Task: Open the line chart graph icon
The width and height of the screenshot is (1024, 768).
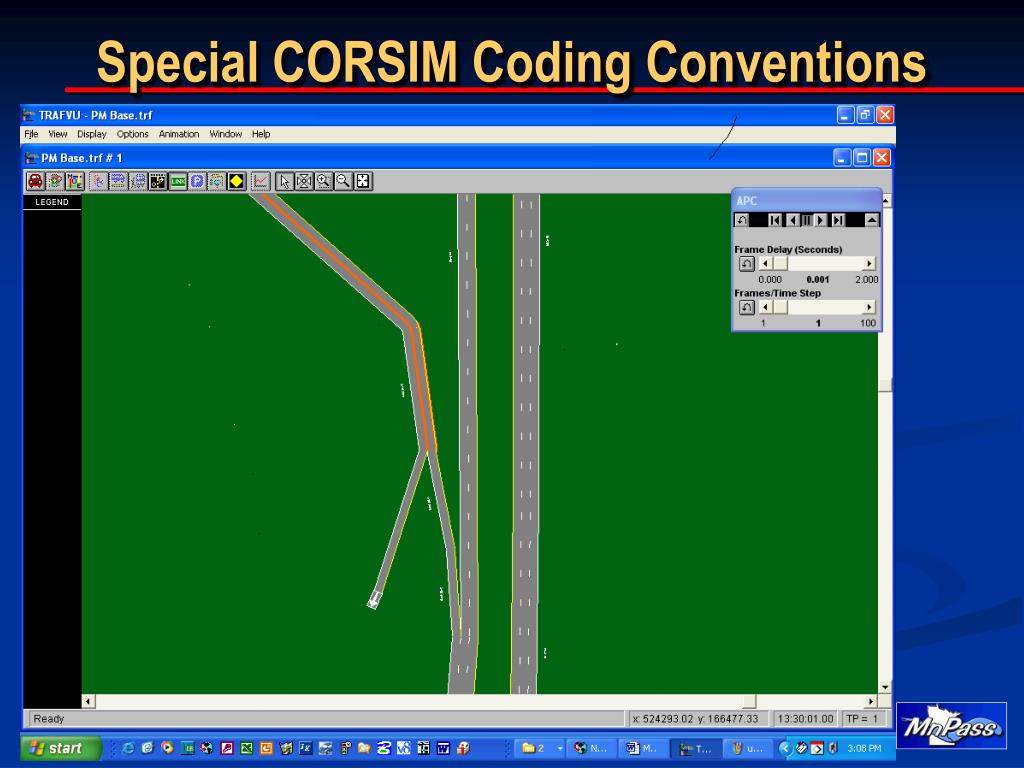Action: click(261, 181)
